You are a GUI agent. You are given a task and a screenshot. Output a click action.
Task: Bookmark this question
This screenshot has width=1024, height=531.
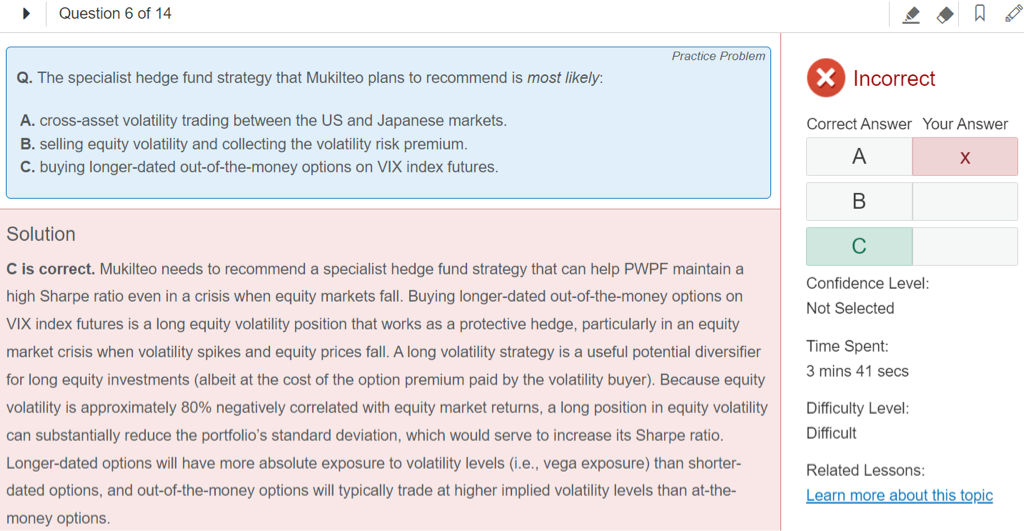[x=979, y=14]
